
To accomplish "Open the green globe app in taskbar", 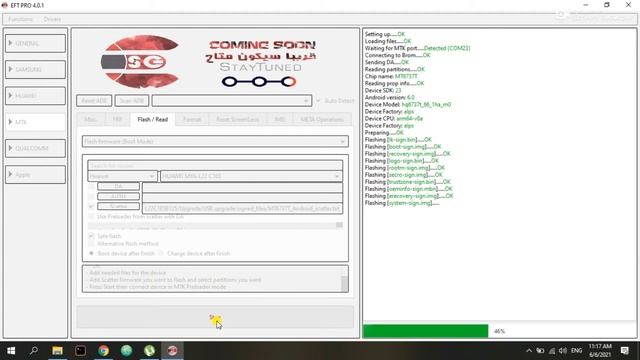I will 127,350.
